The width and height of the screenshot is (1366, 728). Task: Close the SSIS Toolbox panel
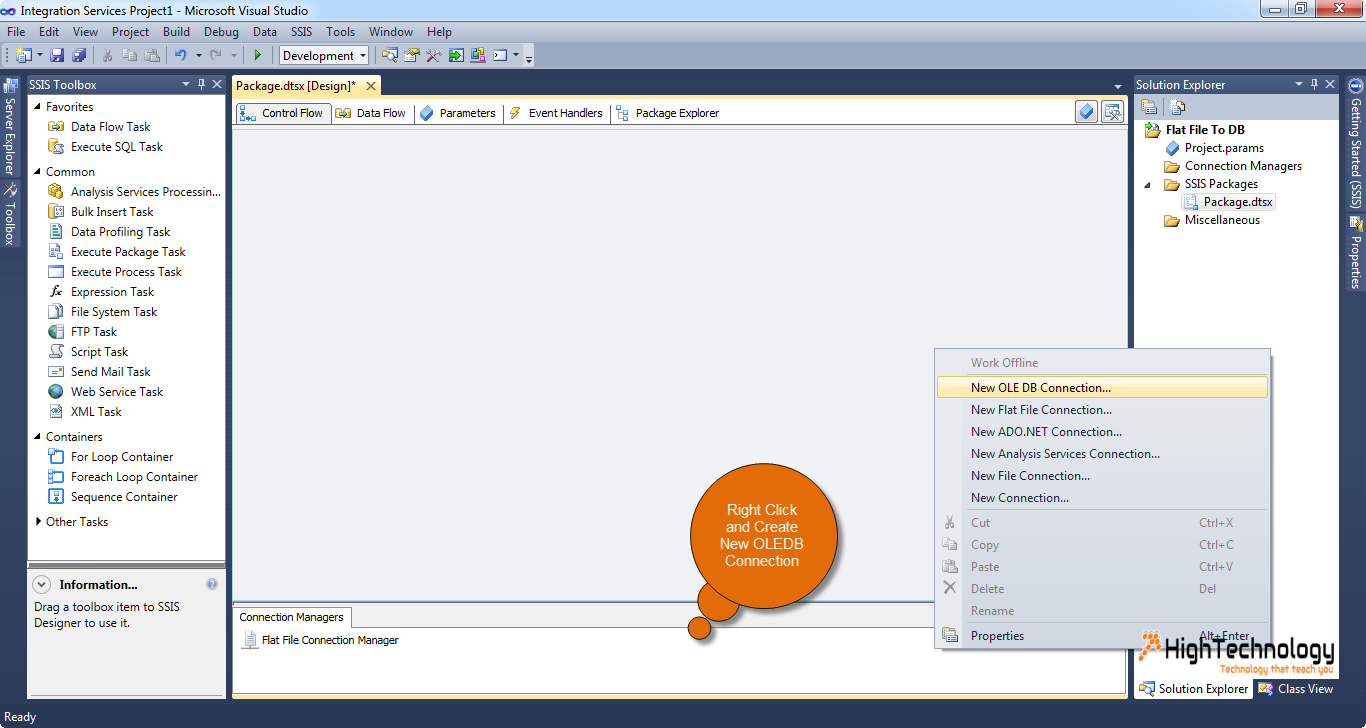(x=217, y=85)
